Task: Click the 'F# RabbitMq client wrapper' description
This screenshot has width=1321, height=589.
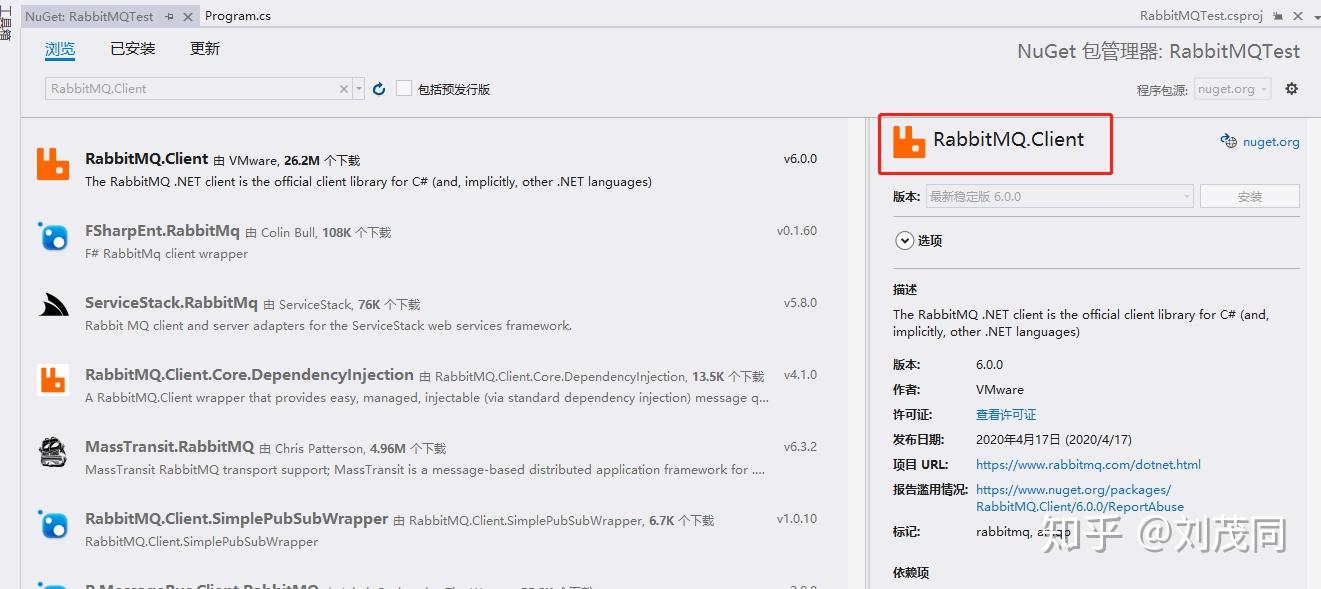Action: coord(166,254)
